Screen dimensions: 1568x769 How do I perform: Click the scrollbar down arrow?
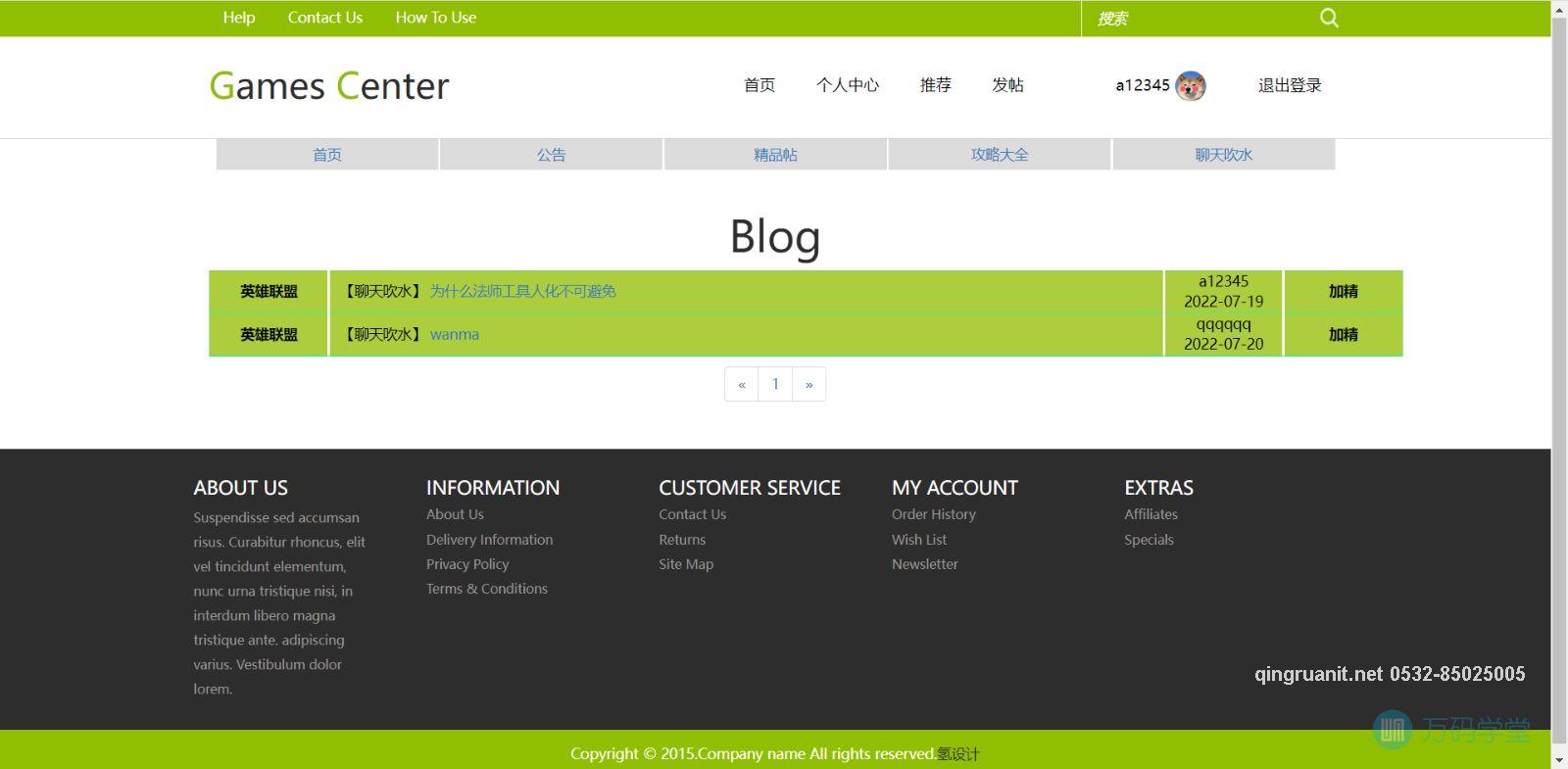pyautogui.click(x=1559, y=759)
